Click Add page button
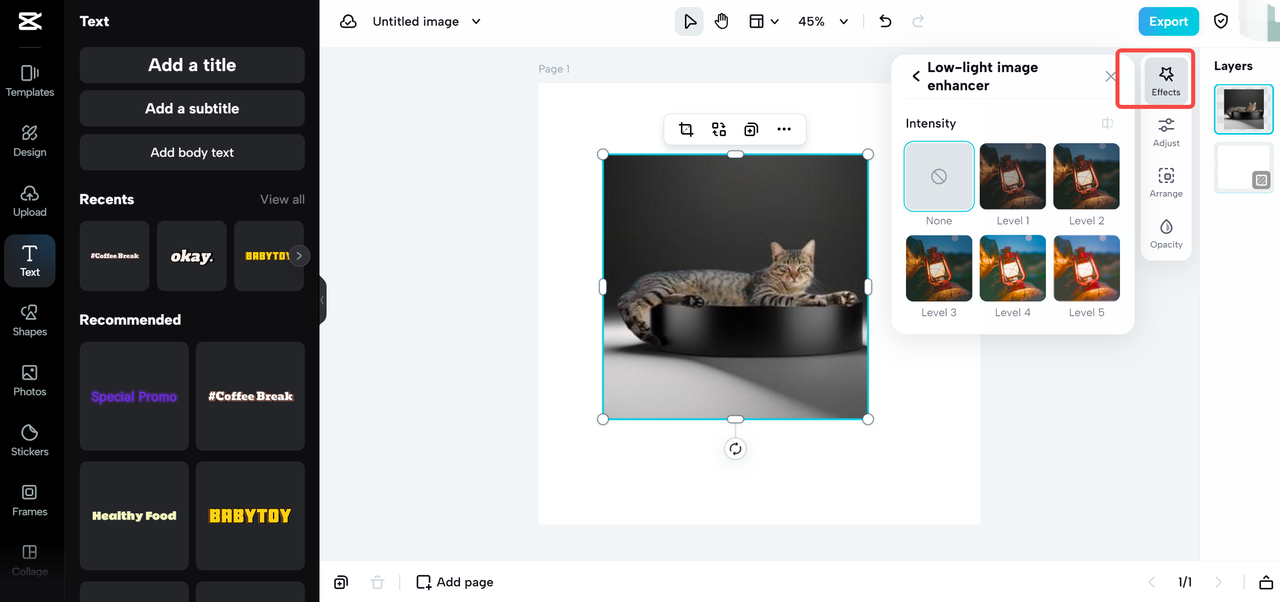Image resolution: width=1280 pixels, height=602 pixels. click(x=455, y=582)
